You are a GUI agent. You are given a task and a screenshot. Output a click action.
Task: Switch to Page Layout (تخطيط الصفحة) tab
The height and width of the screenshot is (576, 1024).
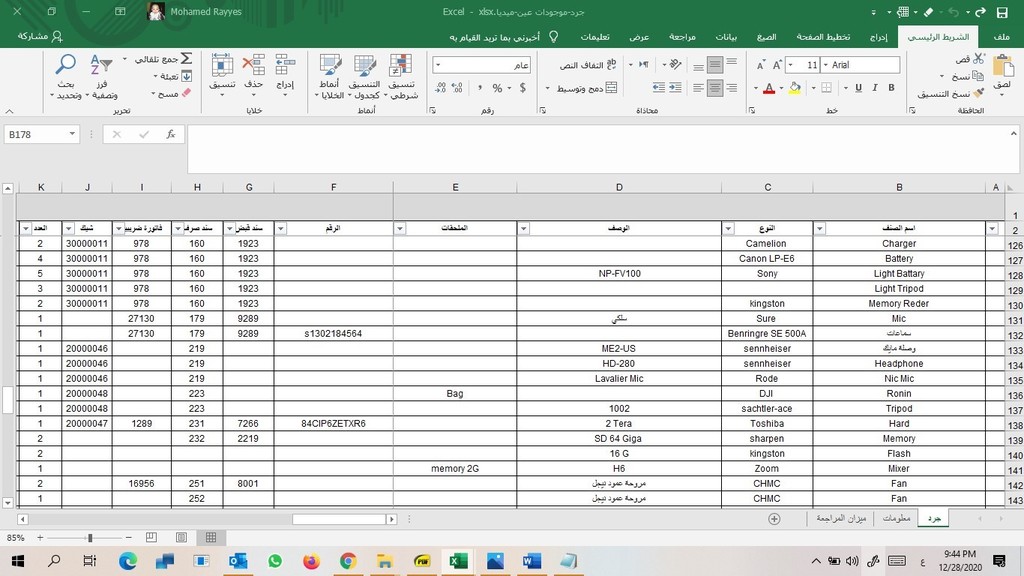pyautogui.click(x=823, y=37)
